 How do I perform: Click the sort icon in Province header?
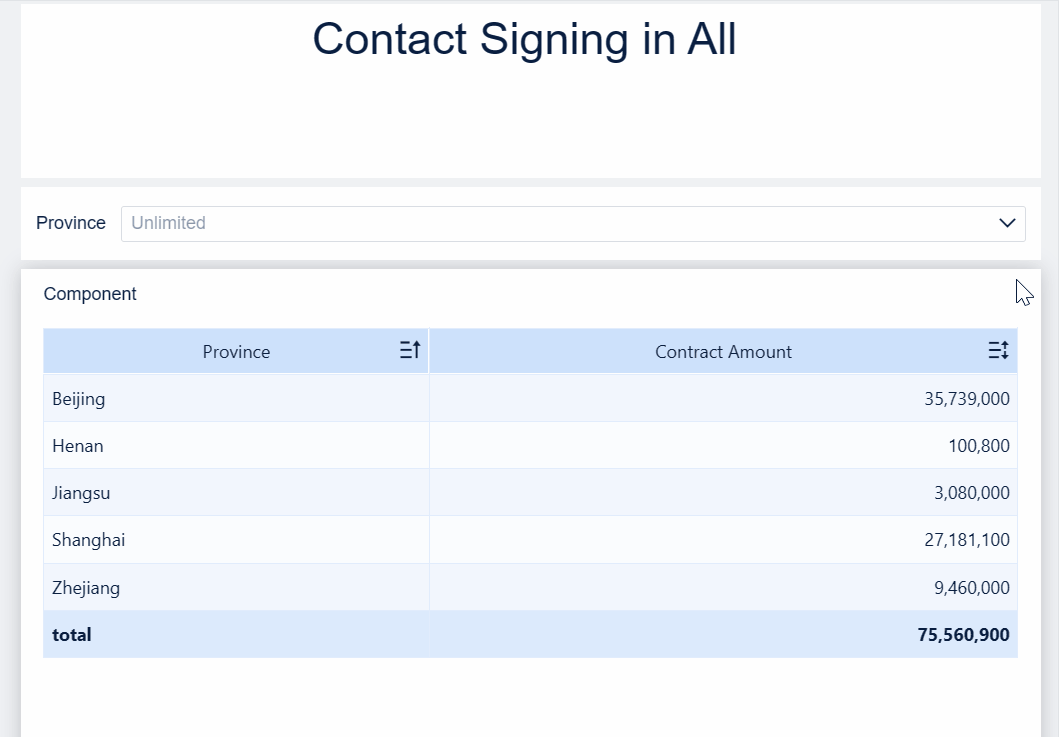pos(410,350)
